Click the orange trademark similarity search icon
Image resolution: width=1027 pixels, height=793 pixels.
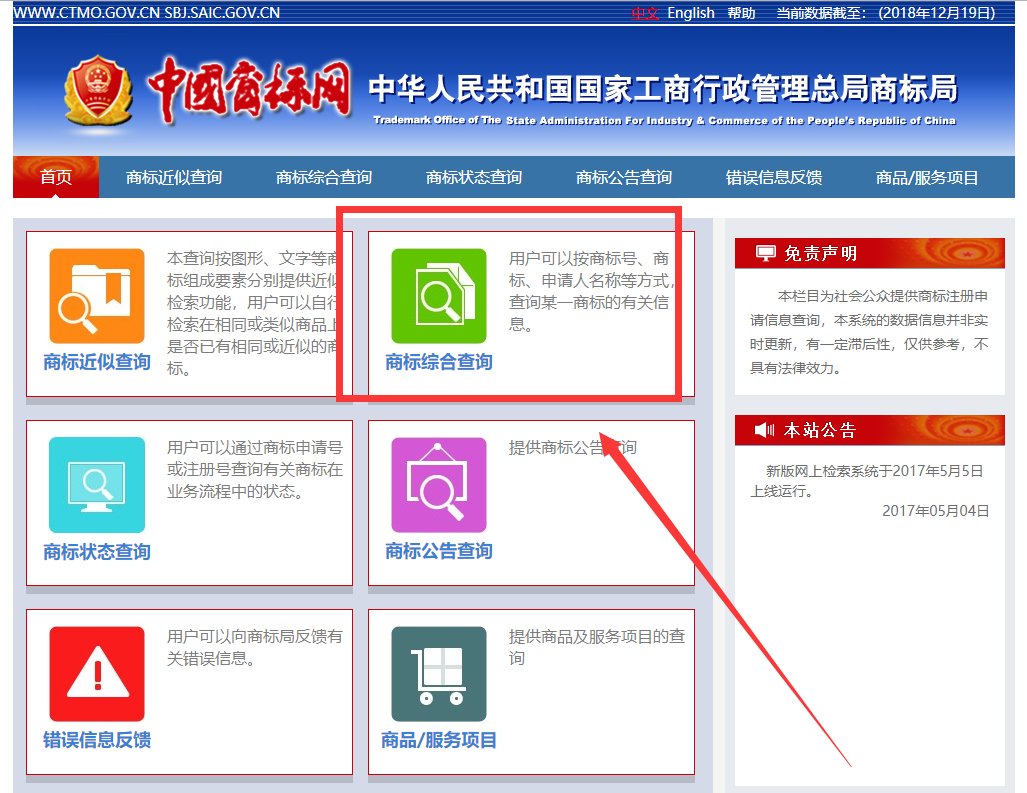coord(97,296)
